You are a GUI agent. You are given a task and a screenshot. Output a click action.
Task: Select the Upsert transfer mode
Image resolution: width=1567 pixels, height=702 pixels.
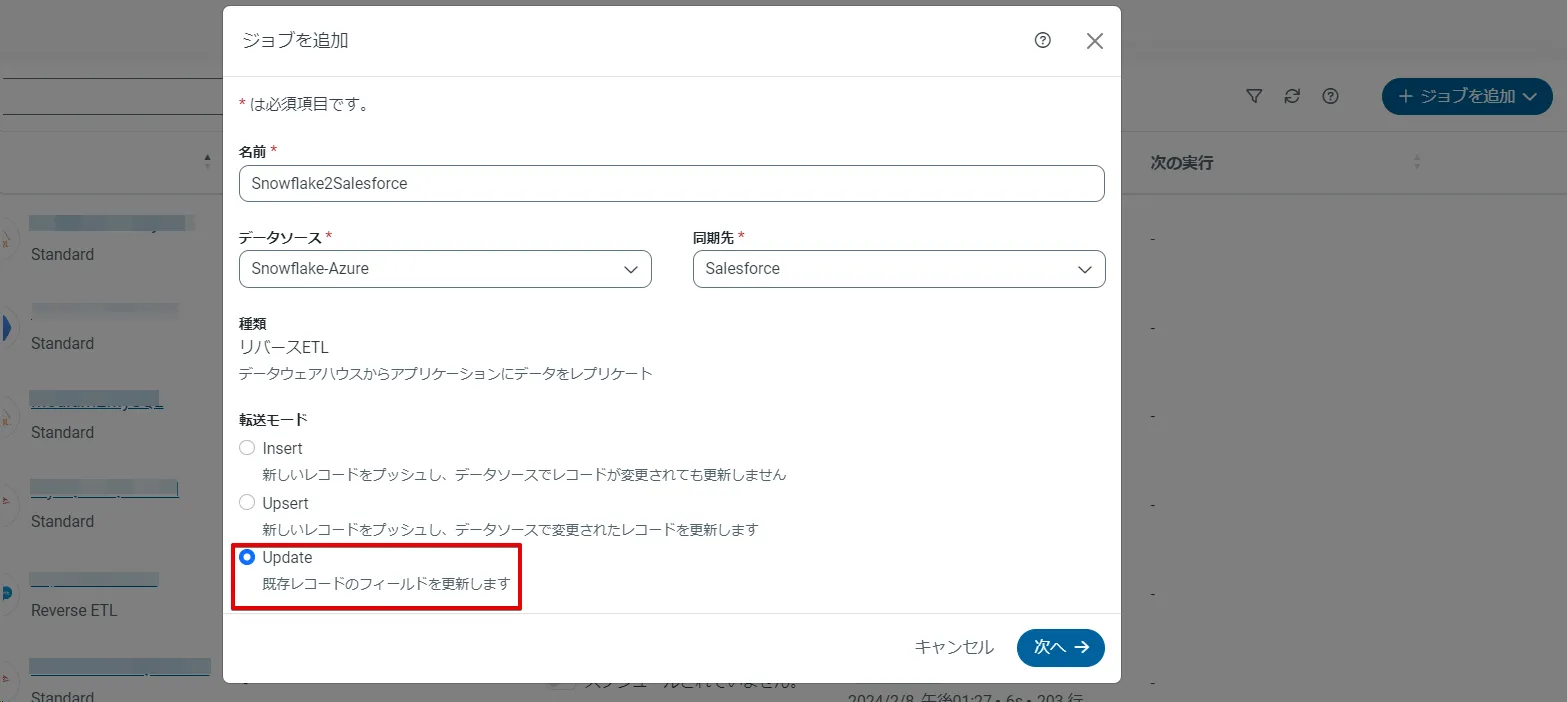(x=246, y=503)
